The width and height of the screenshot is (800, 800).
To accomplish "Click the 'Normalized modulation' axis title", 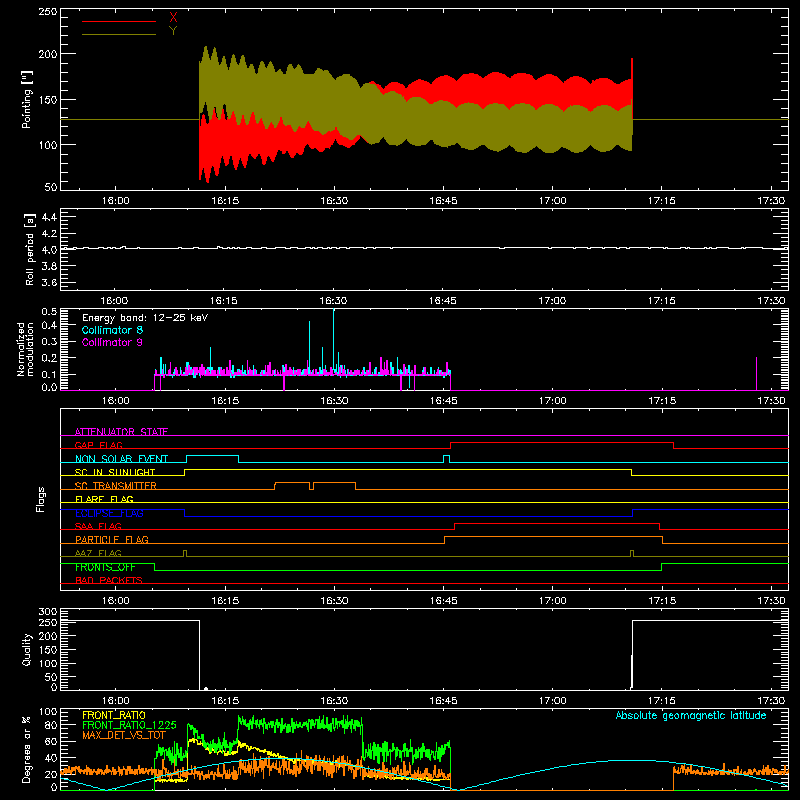I will point(25,349).
